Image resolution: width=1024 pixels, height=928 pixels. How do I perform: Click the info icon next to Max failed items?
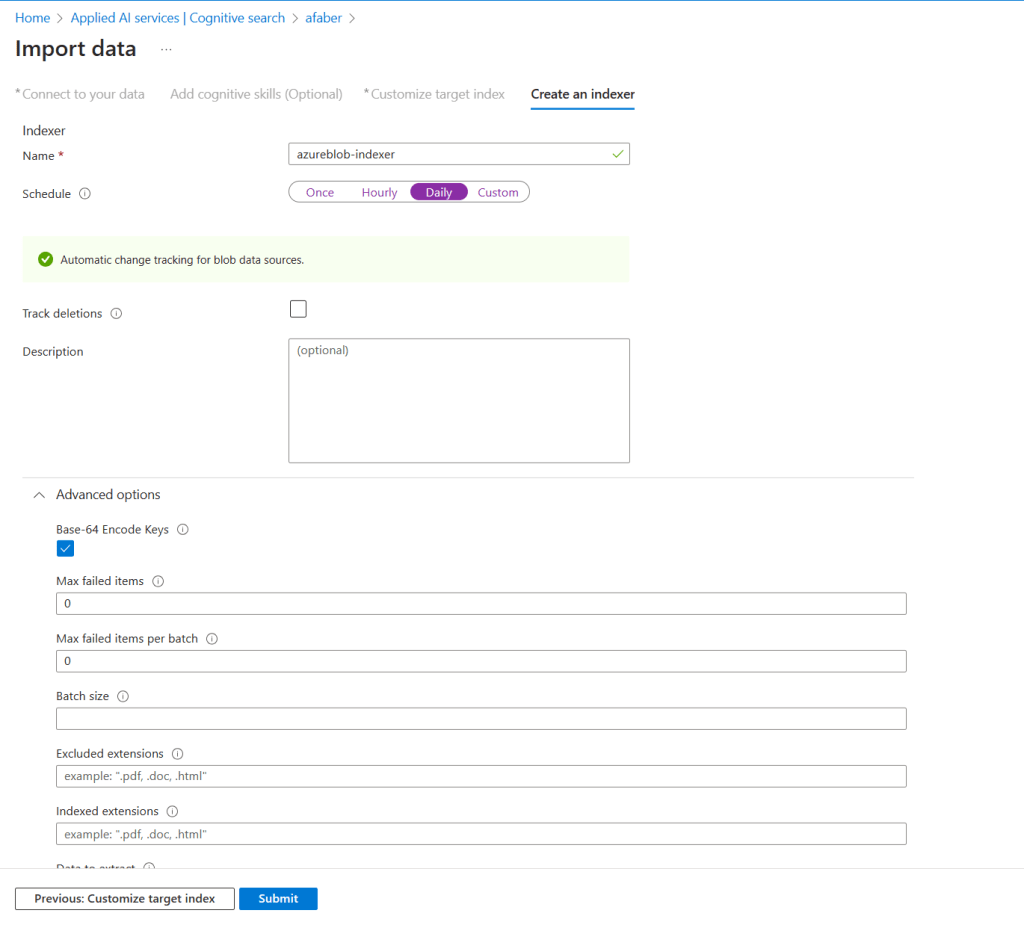click(x=158, y=581)
